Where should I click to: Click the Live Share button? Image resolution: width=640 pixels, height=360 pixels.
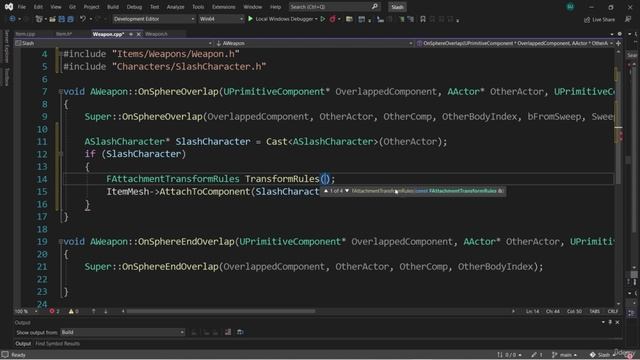(x=599, y=20)
